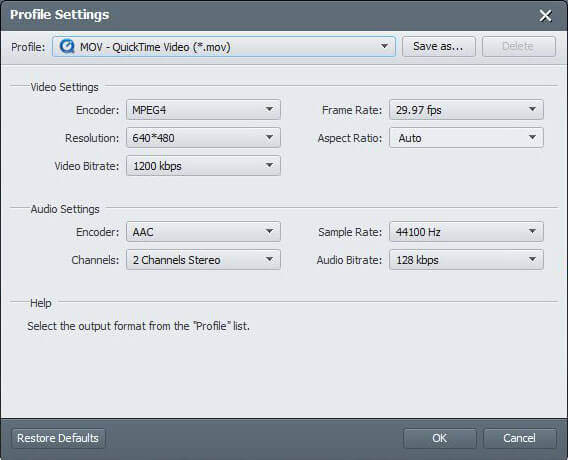Viewport: 568px width, 460px height.
Task: Click the Aspect Ratio label
Action: (x=350, y=138)
